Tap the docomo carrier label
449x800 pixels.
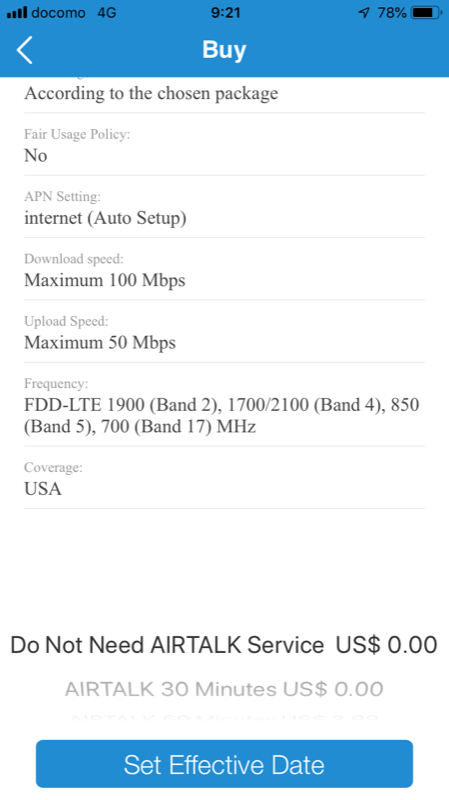tap(58, 13)
